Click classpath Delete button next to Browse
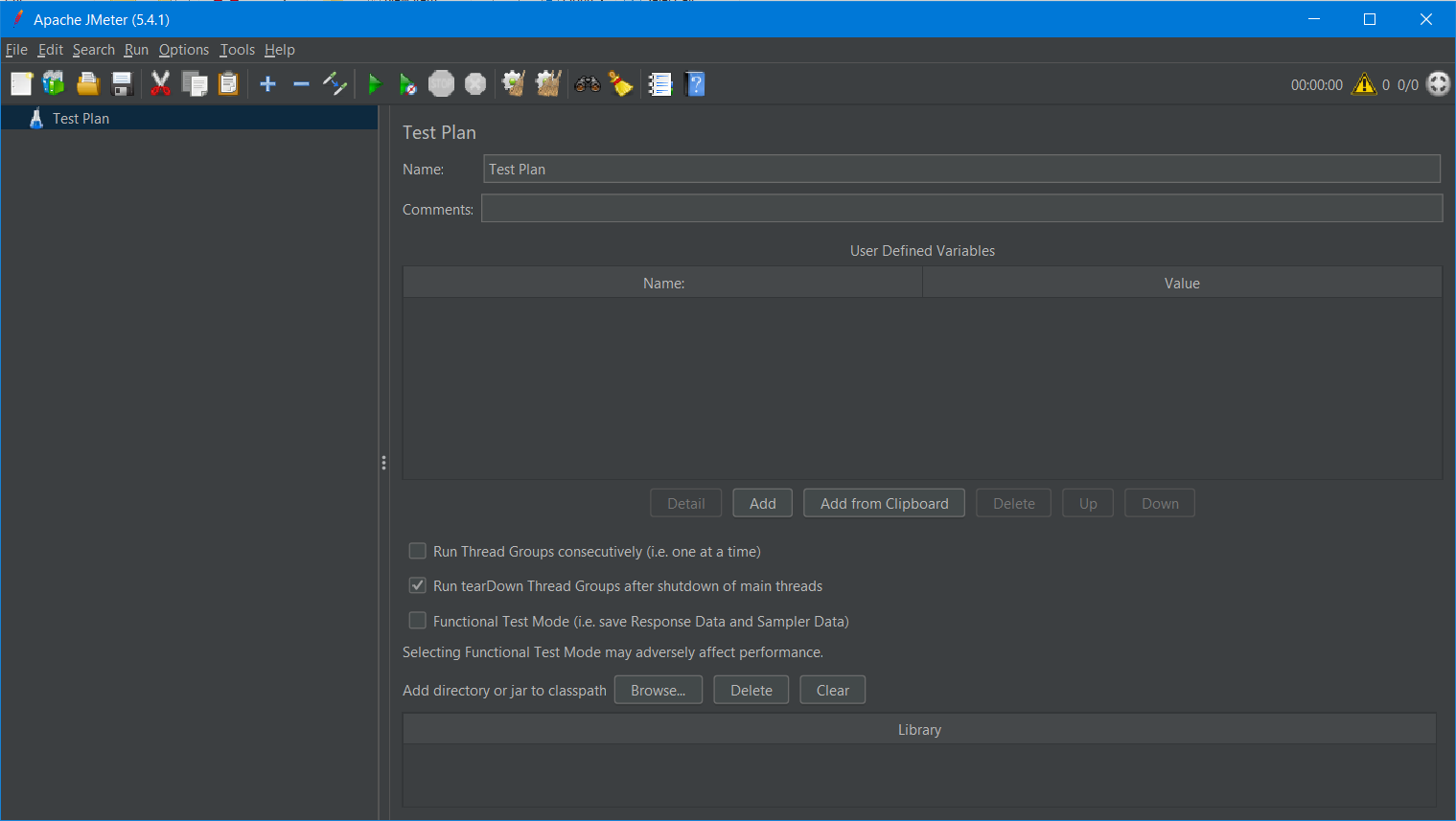Image resolution: width=1456 pixels, height=821 pixels. [751, 690]
